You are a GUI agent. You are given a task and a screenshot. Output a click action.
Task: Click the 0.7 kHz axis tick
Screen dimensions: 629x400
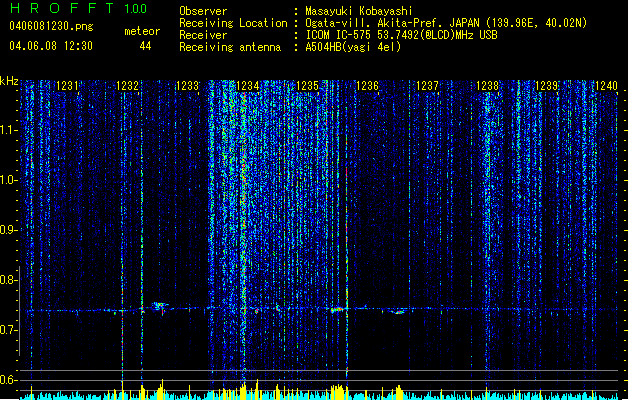8,330
